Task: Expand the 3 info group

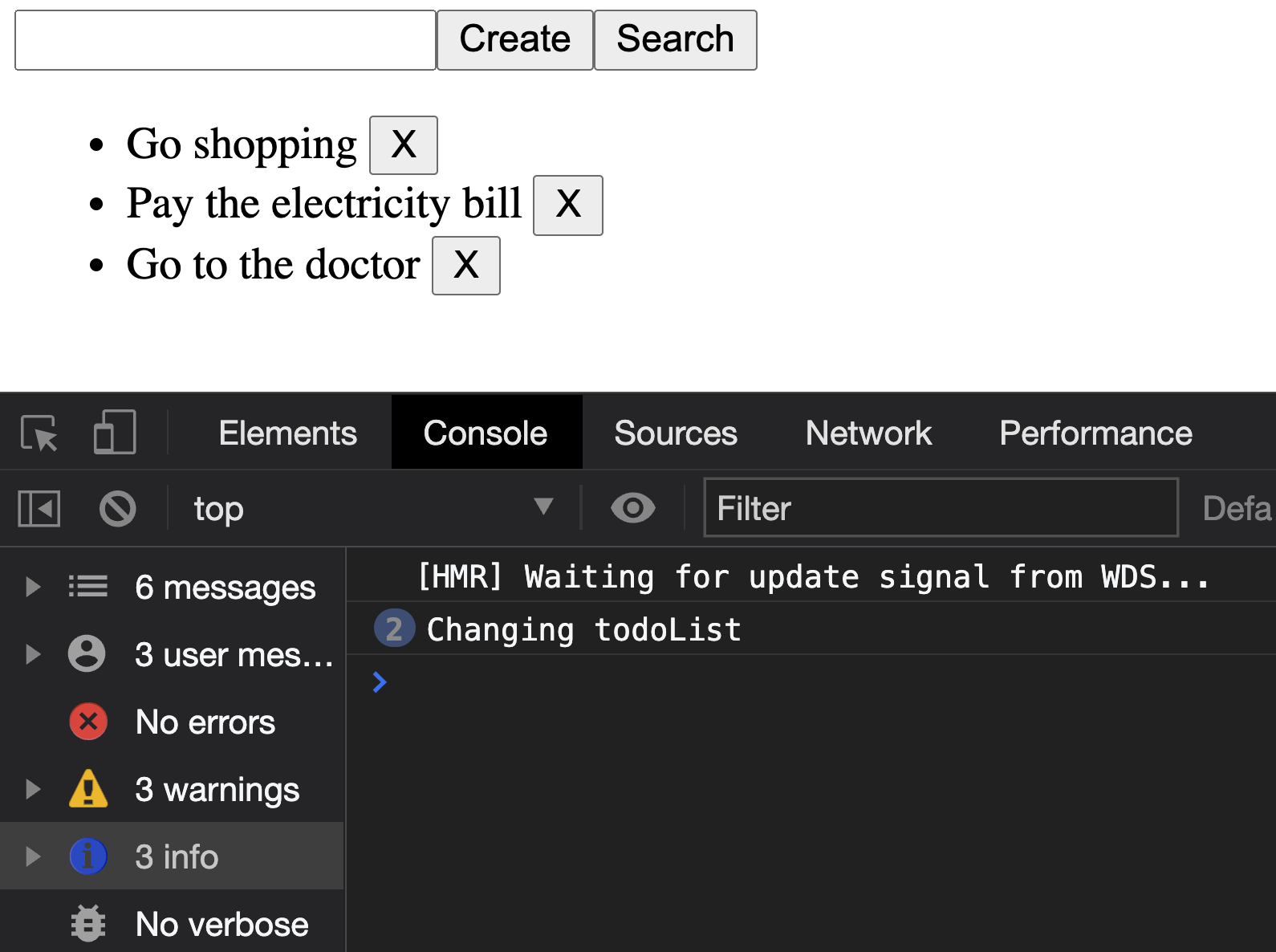Action: click(33, 856)
